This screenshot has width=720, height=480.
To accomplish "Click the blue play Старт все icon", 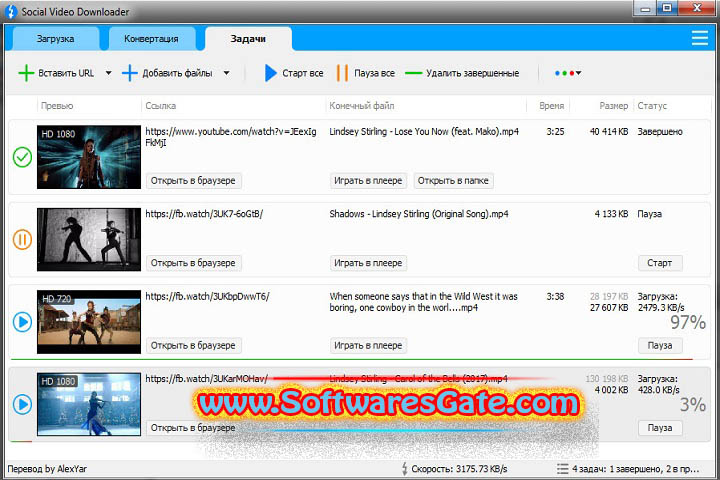I will pyautogui.click(x=270, y=73).
